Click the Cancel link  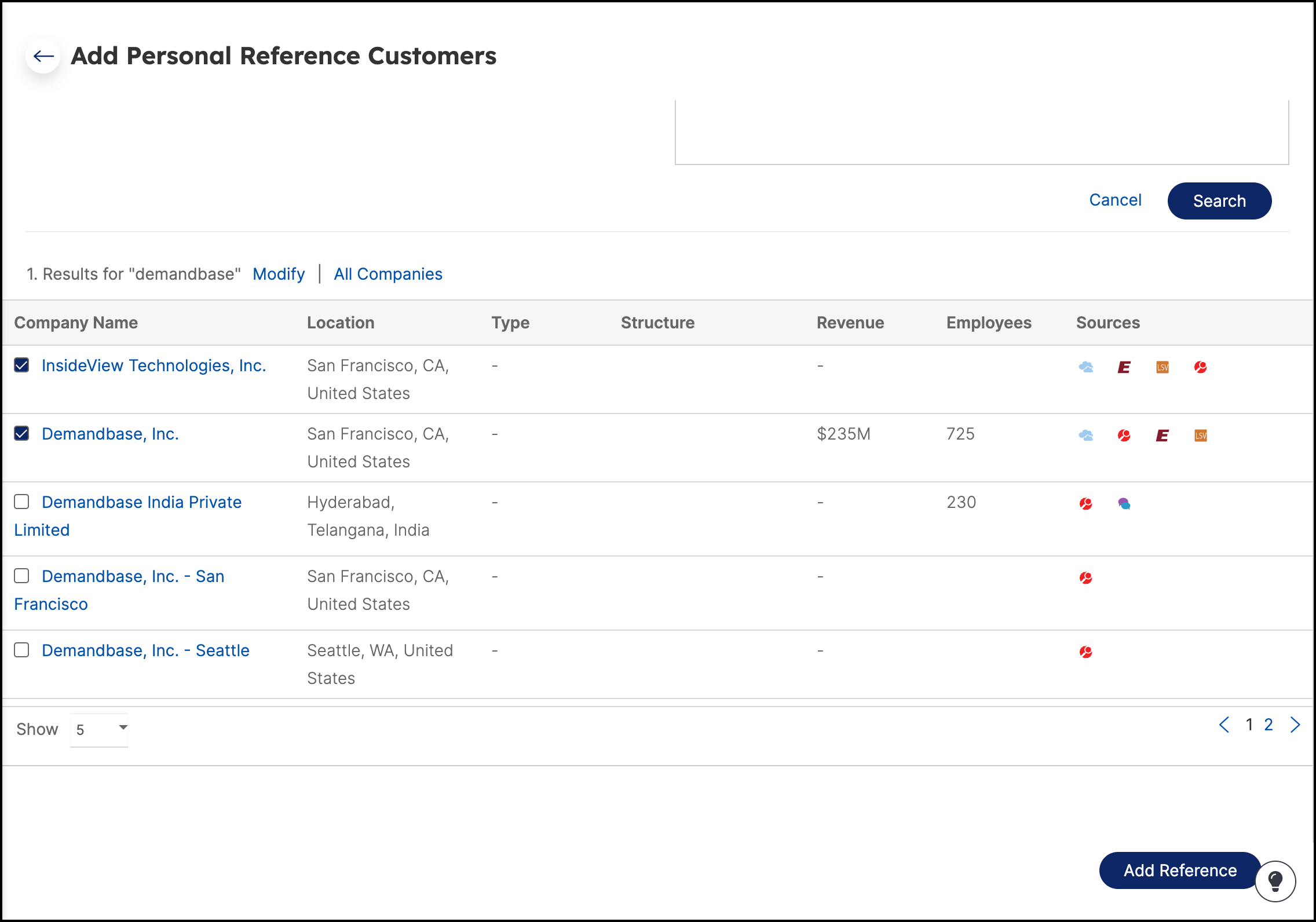pos(1115,200)
